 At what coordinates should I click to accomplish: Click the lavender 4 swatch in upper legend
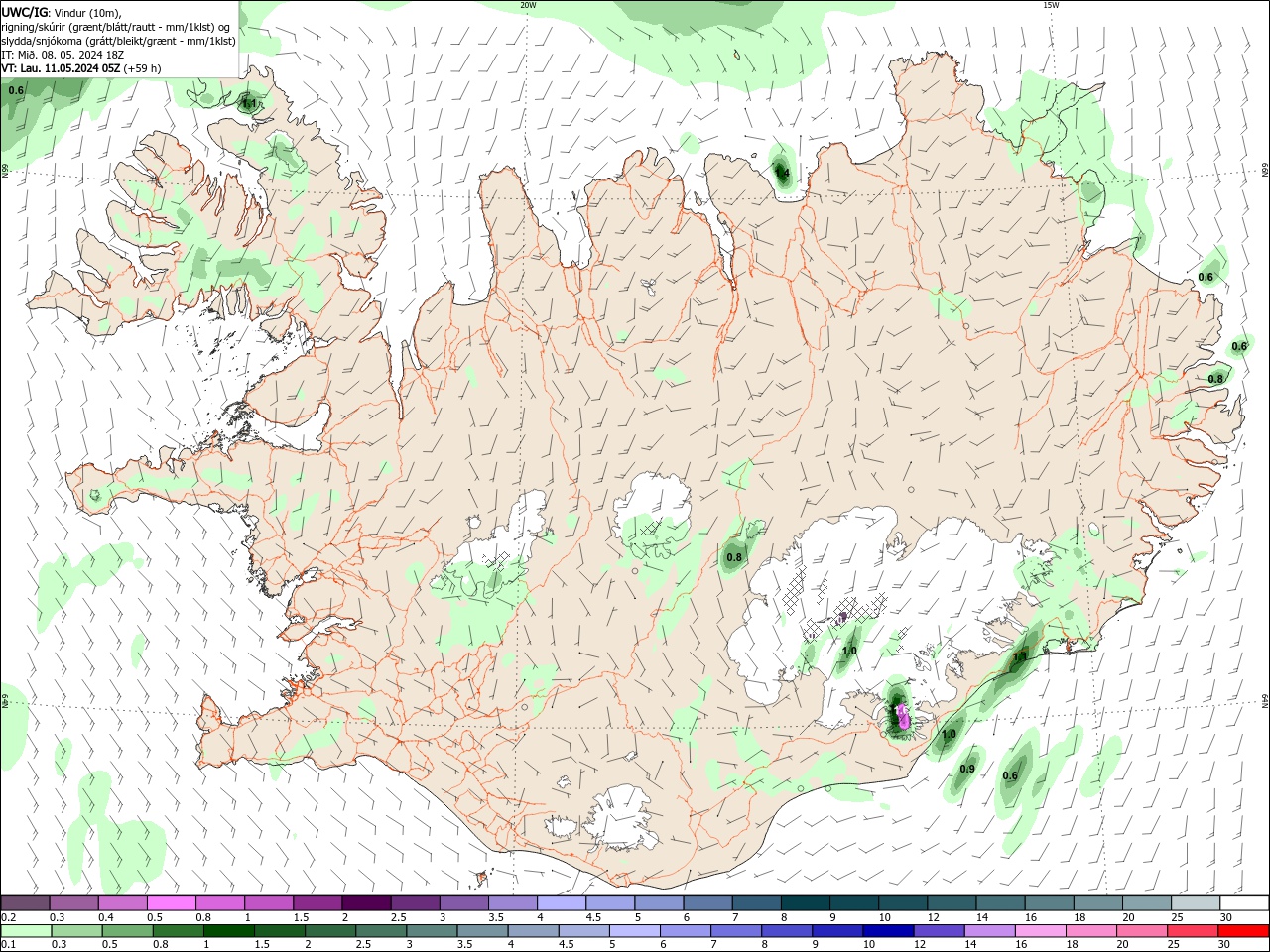(562, 903)
